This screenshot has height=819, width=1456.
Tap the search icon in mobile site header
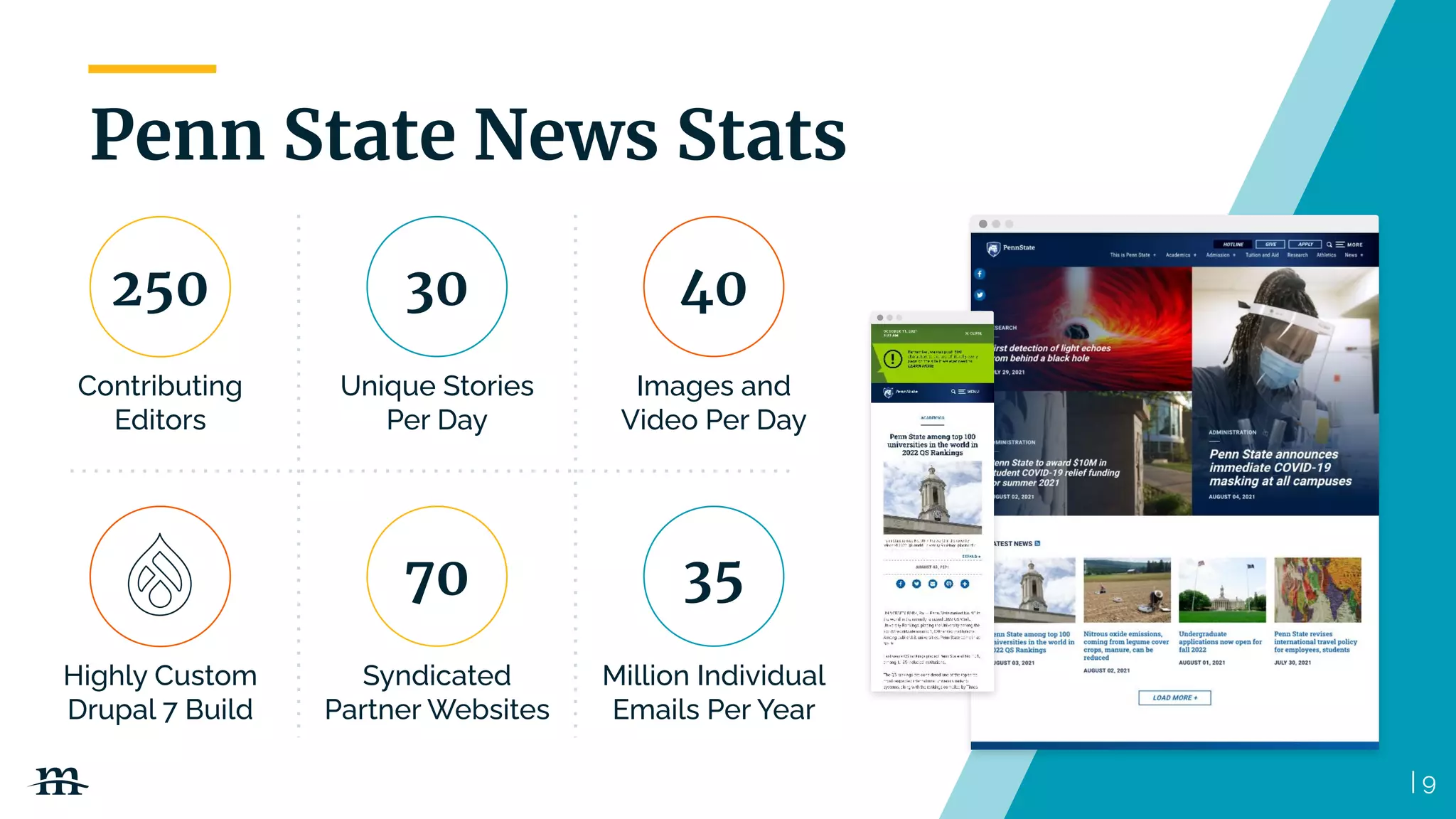[x=953, y=392]
